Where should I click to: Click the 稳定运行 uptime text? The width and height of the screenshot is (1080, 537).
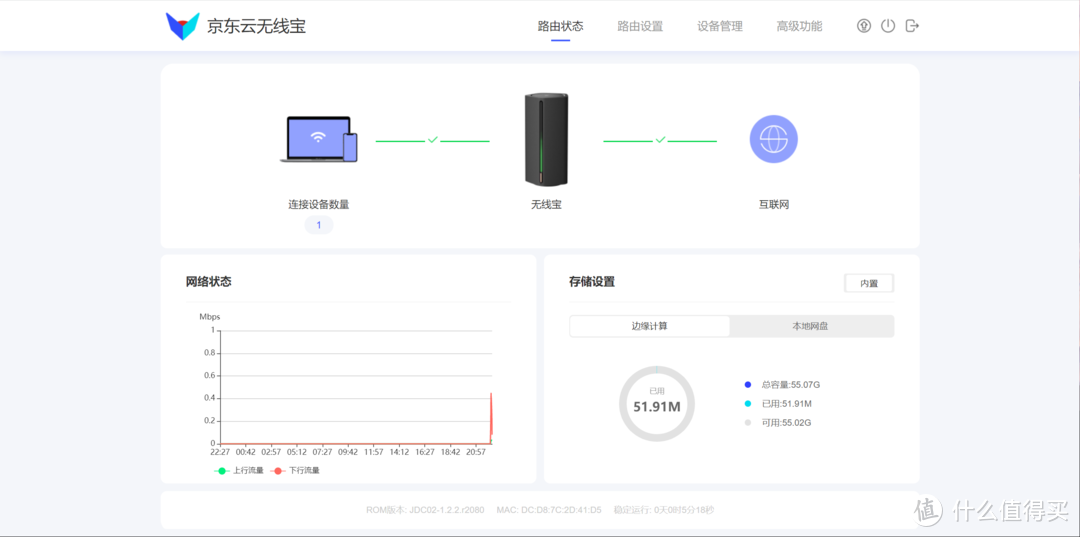point(664,510)
